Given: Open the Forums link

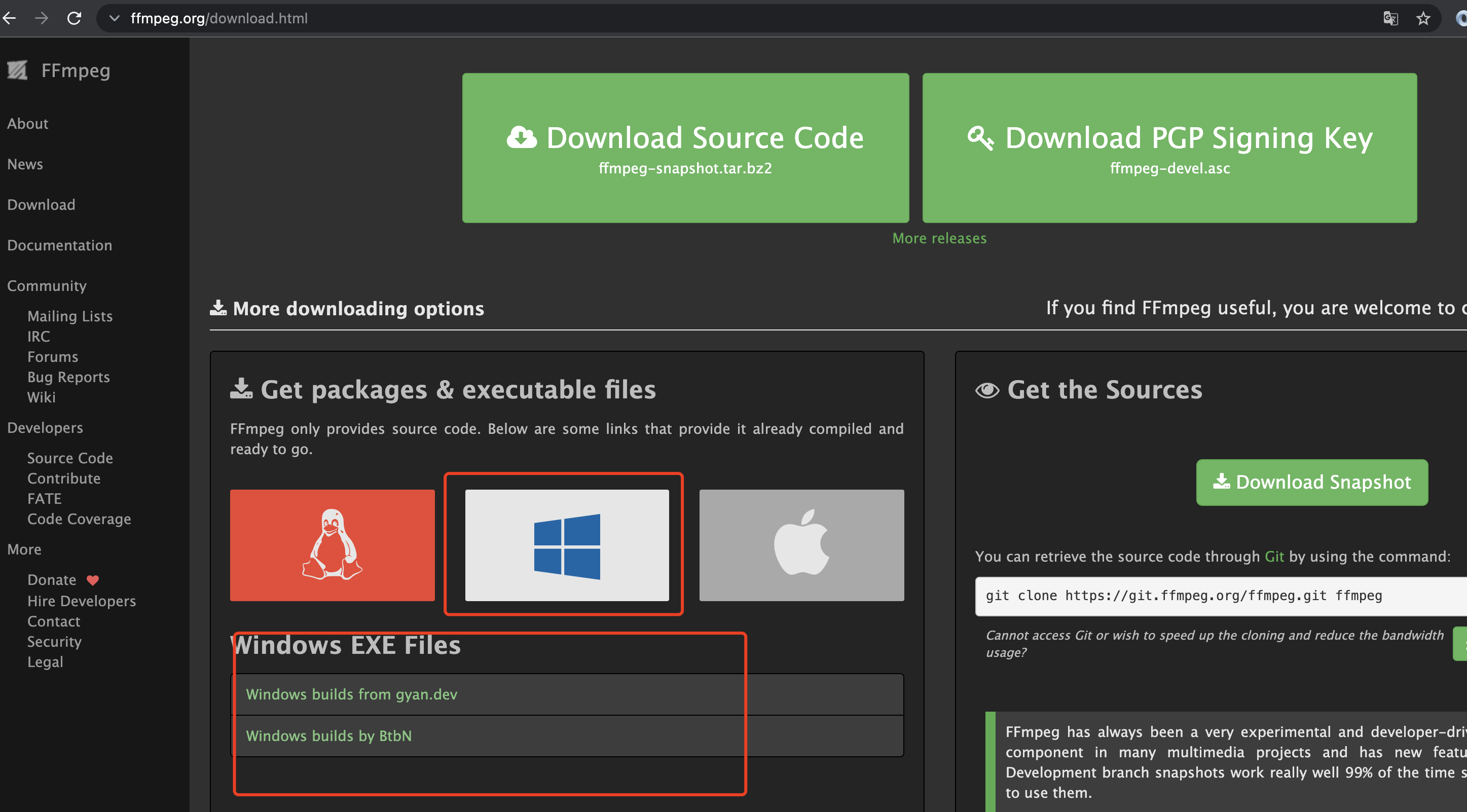Looking at the screenshot, I should click(53, 357).
